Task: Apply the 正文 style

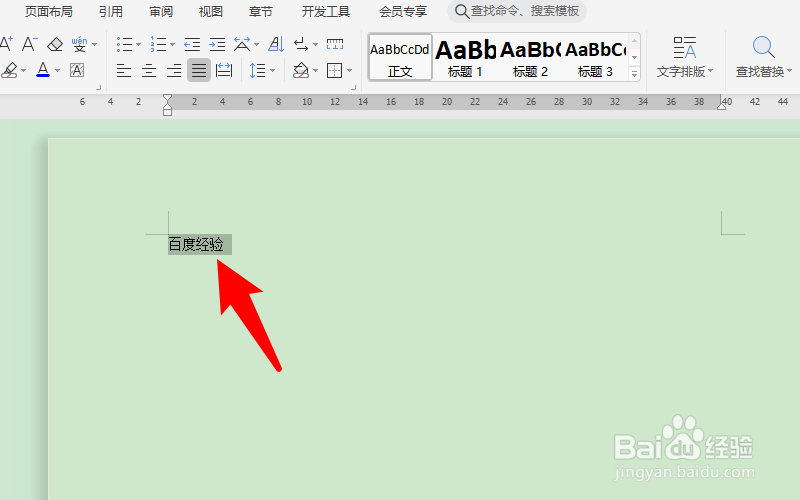Action: click(399, 58)
